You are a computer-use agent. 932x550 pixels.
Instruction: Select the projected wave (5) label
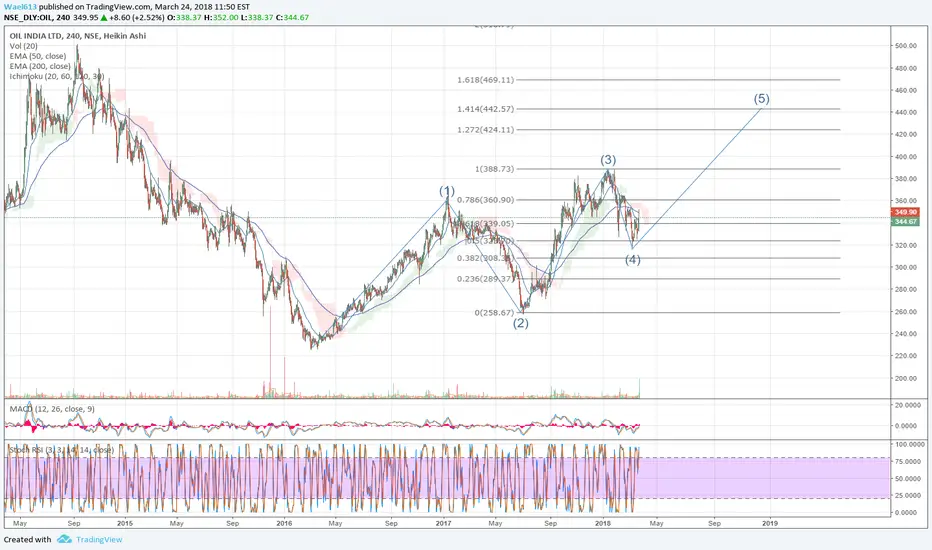[x=761, y=99]
